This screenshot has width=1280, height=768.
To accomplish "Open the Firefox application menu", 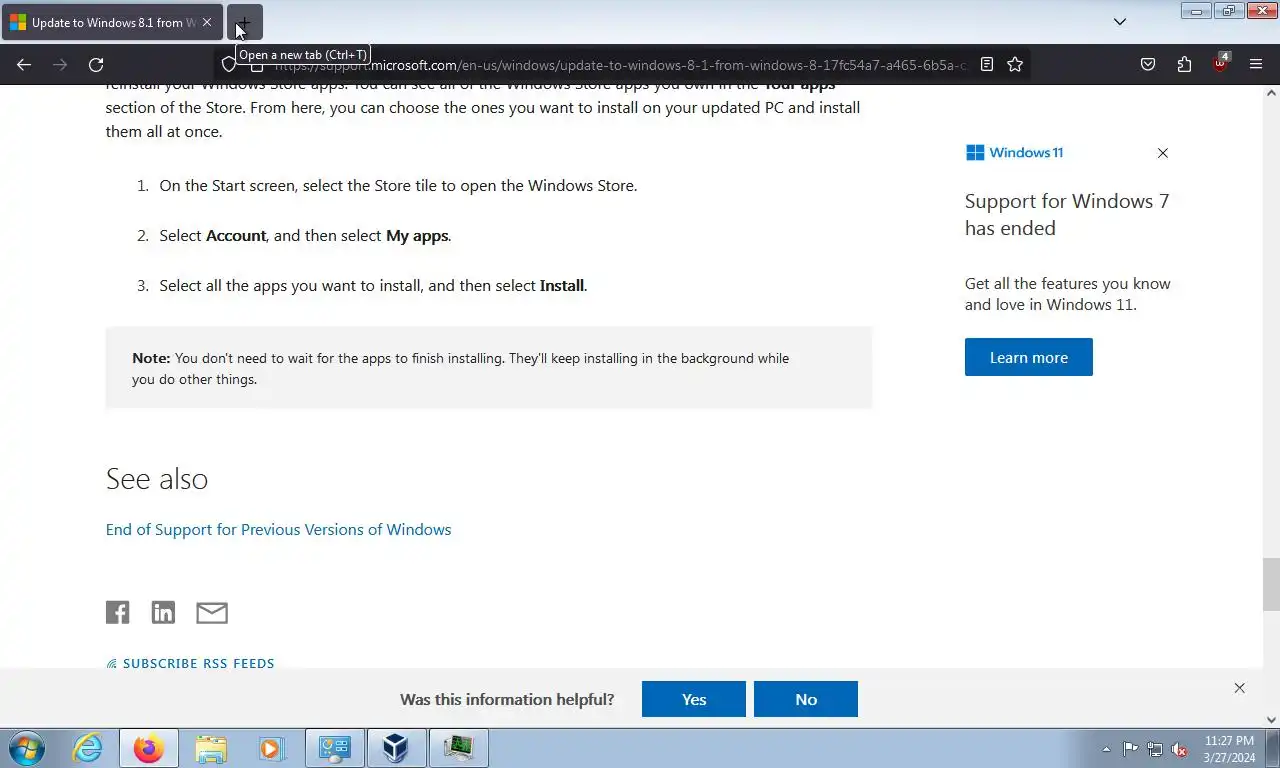I will (1256, 64).
